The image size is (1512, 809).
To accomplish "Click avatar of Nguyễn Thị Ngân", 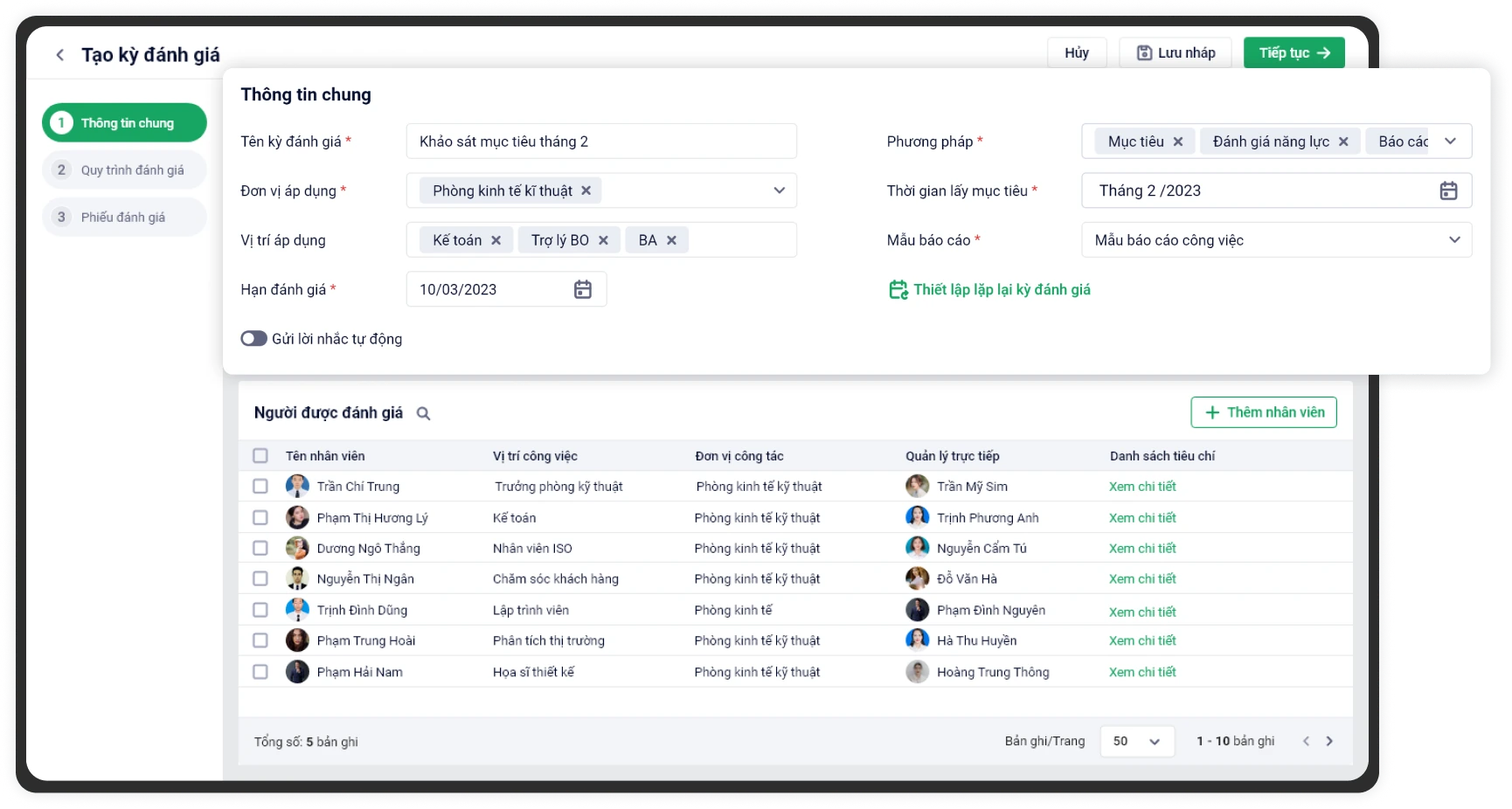I will [297, 578].
